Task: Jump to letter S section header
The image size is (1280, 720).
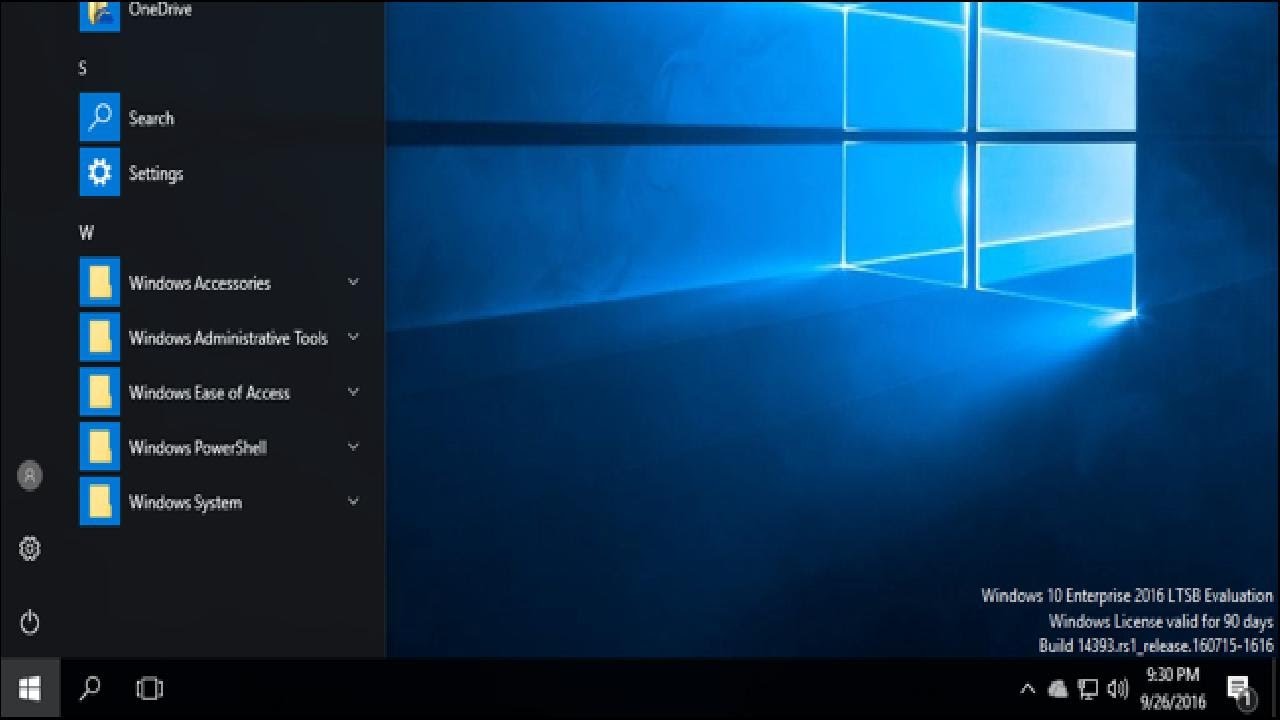Action: pos(83,68)
